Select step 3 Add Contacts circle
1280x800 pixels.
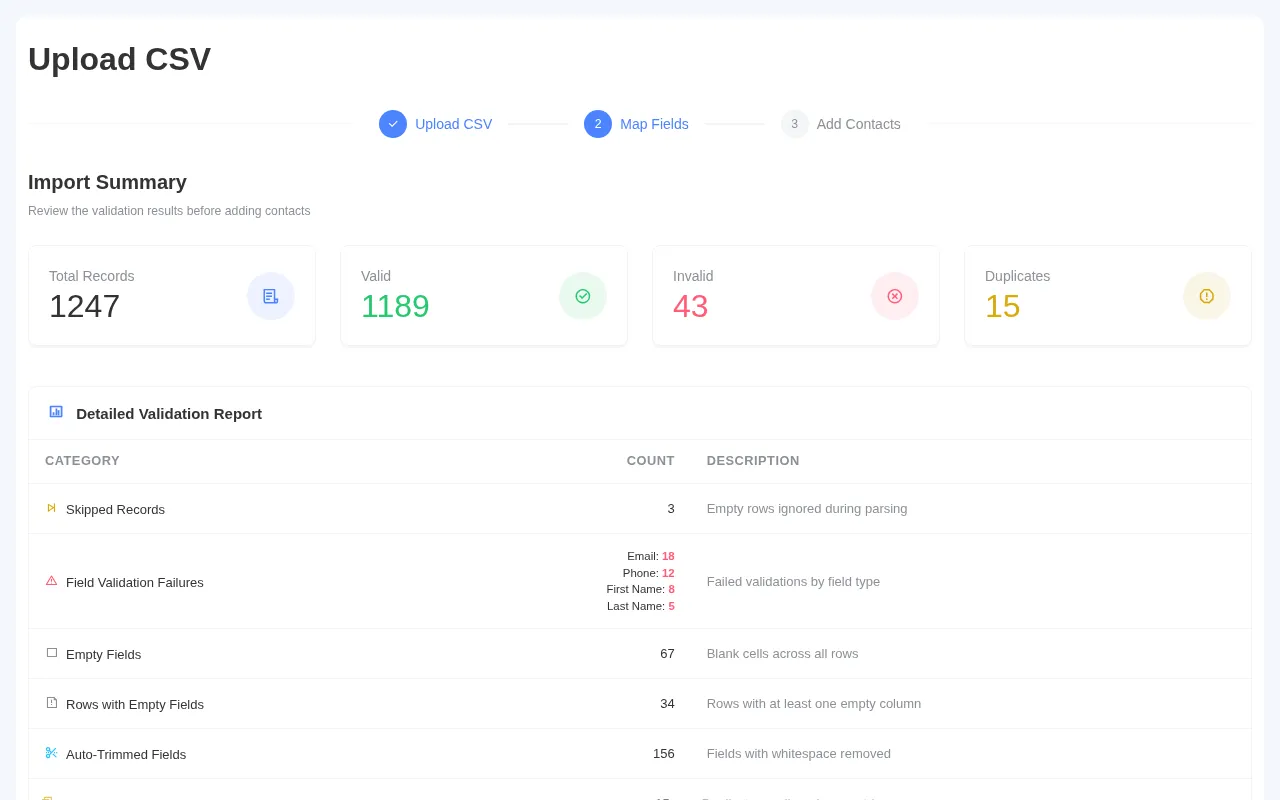[794, 124]
